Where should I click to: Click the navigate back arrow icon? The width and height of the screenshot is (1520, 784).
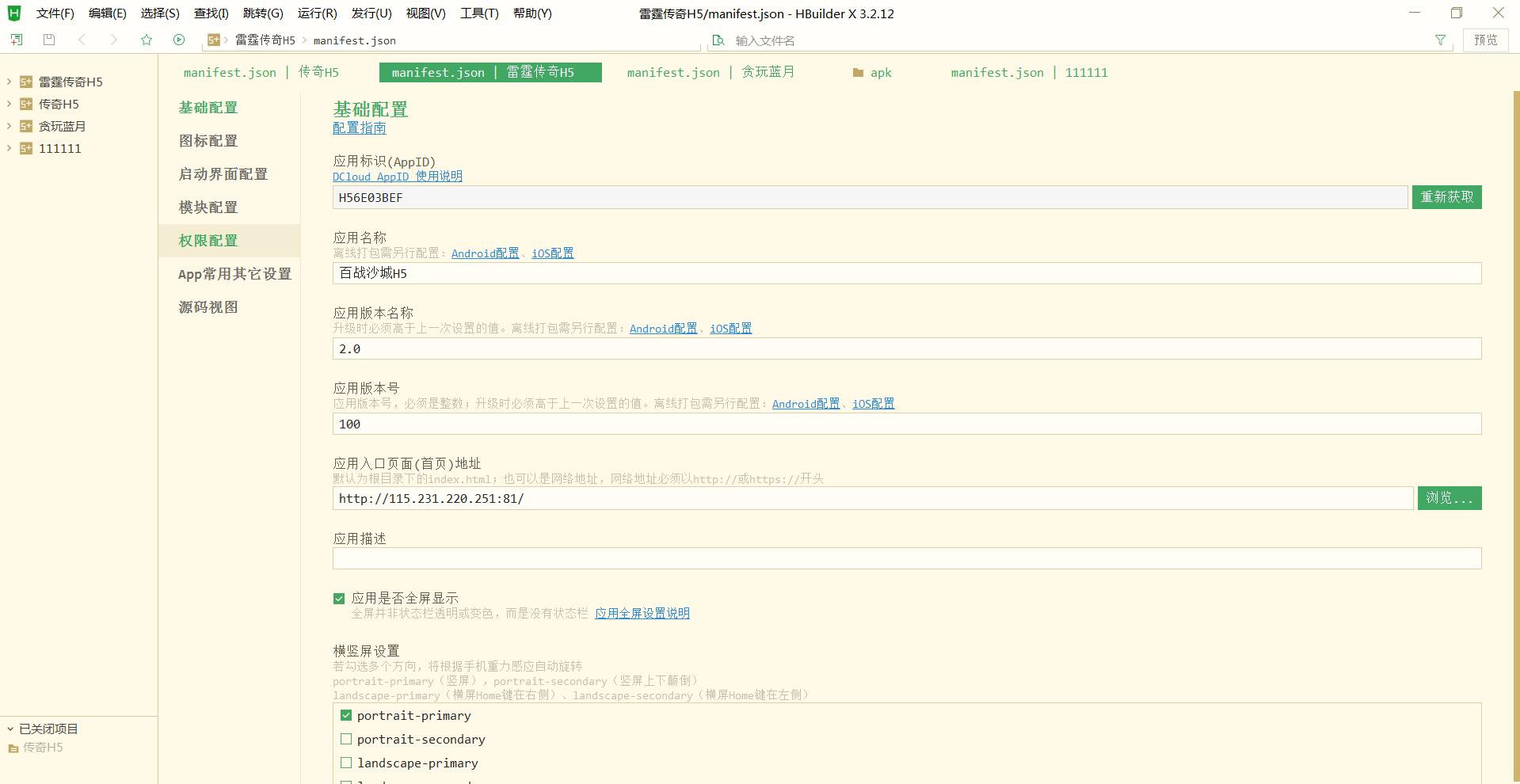click(82, 40)
